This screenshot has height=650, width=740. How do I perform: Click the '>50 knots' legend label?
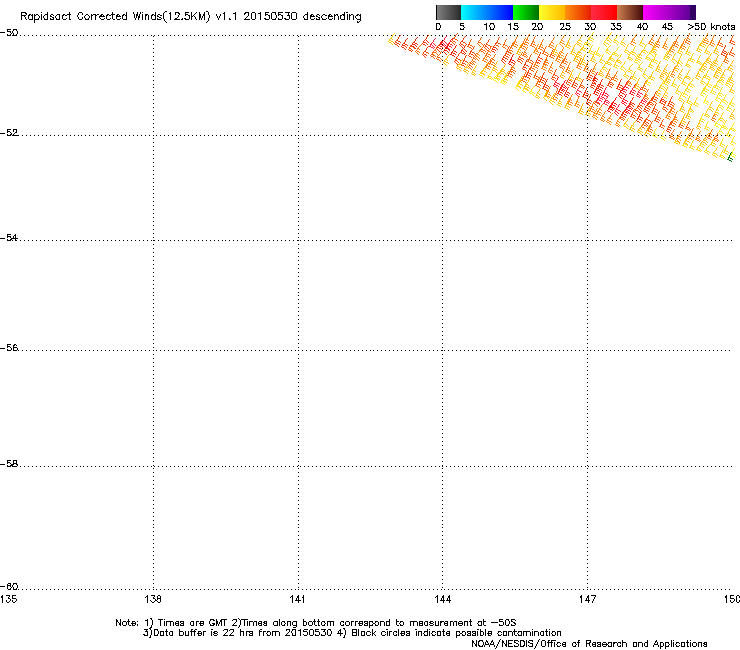pos(711,27)
